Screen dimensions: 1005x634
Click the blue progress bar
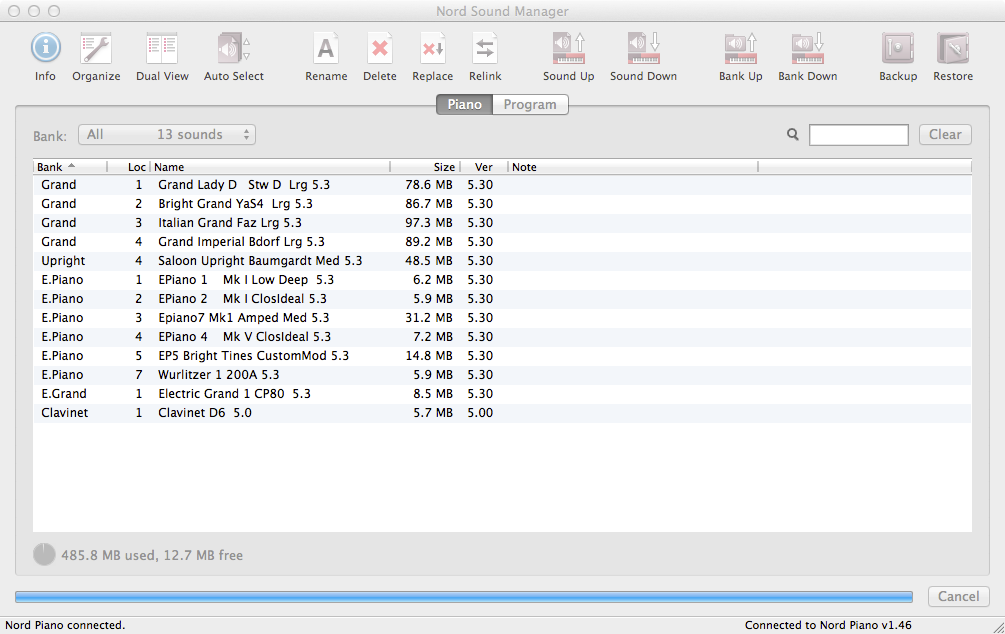[464, 597]
